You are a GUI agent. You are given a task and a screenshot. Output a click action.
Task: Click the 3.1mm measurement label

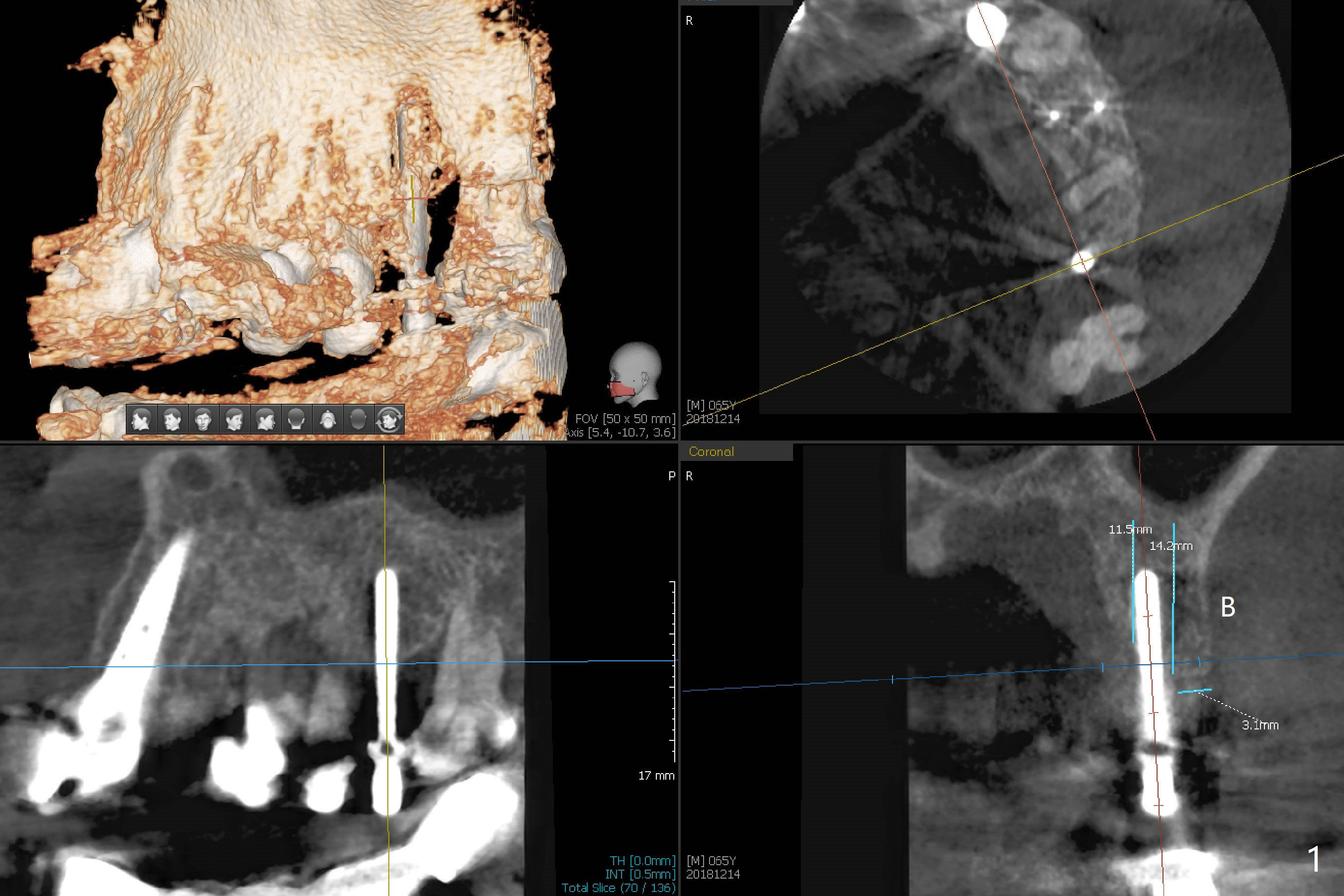(1260, 725)
